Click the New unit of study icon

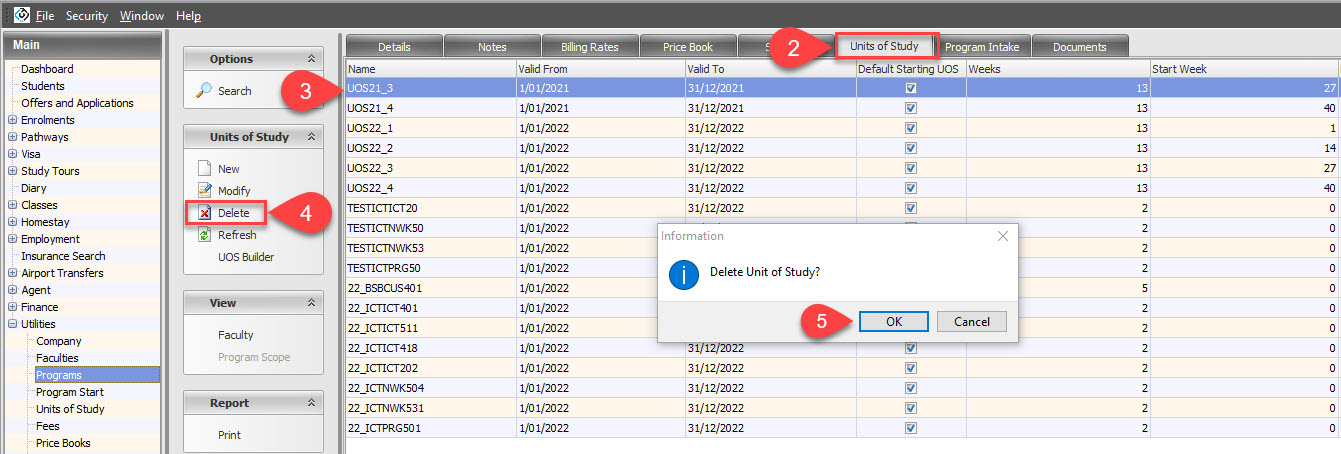point(204,169)
